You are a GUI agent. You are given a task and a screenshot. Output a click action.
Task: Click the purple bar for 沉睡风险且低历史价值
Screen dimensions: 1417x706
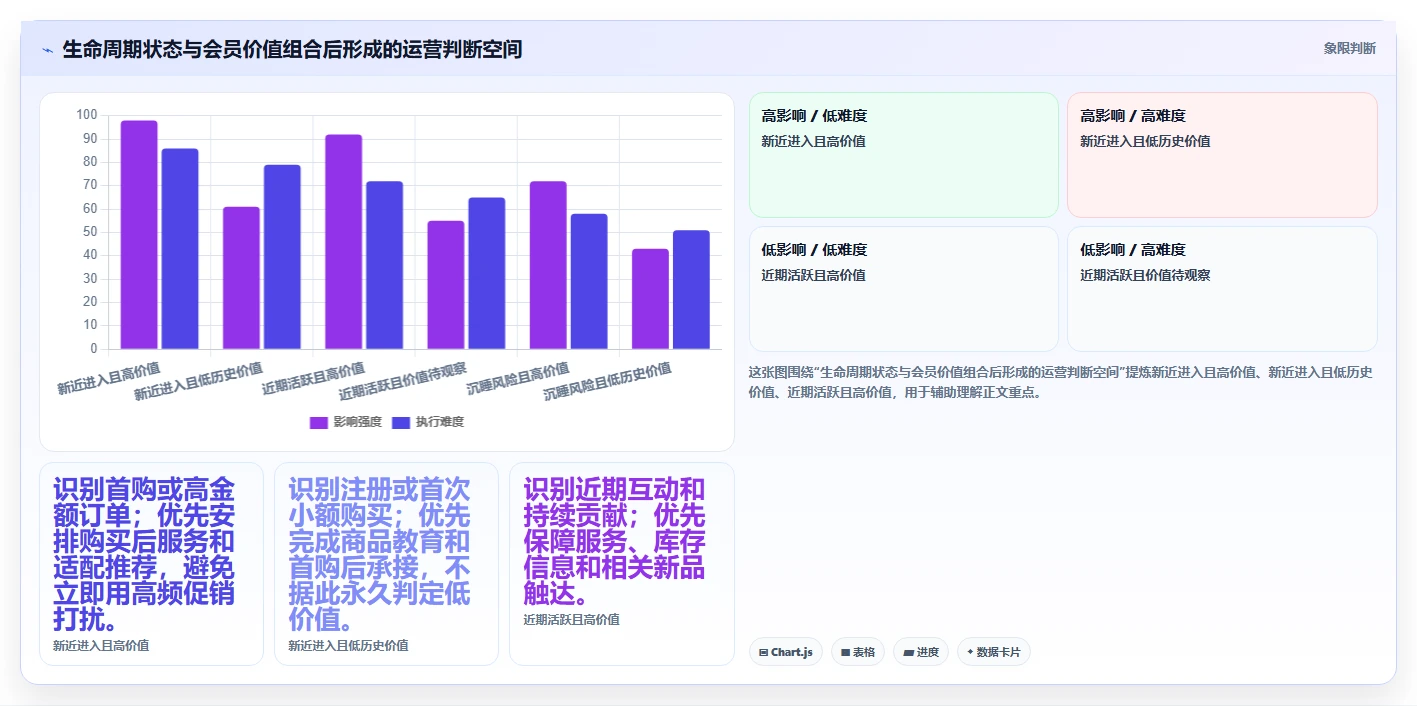coord(650,299)
